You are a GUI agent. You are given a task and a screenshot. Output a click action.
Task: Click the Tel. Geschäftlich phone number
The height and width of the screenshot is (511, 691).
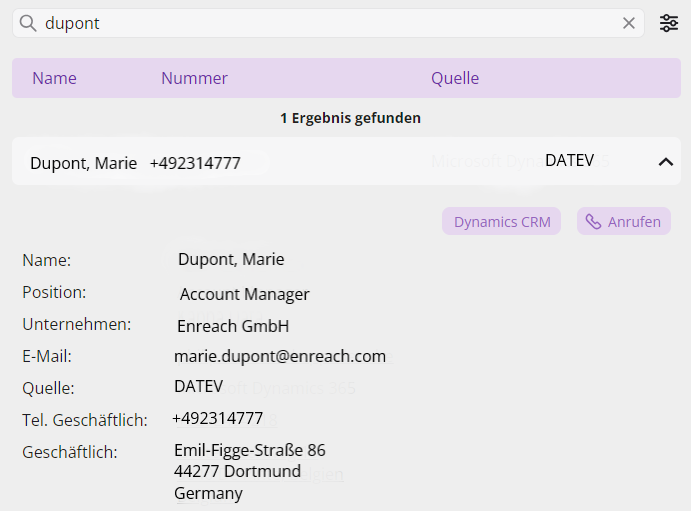[x=218, y=418]
